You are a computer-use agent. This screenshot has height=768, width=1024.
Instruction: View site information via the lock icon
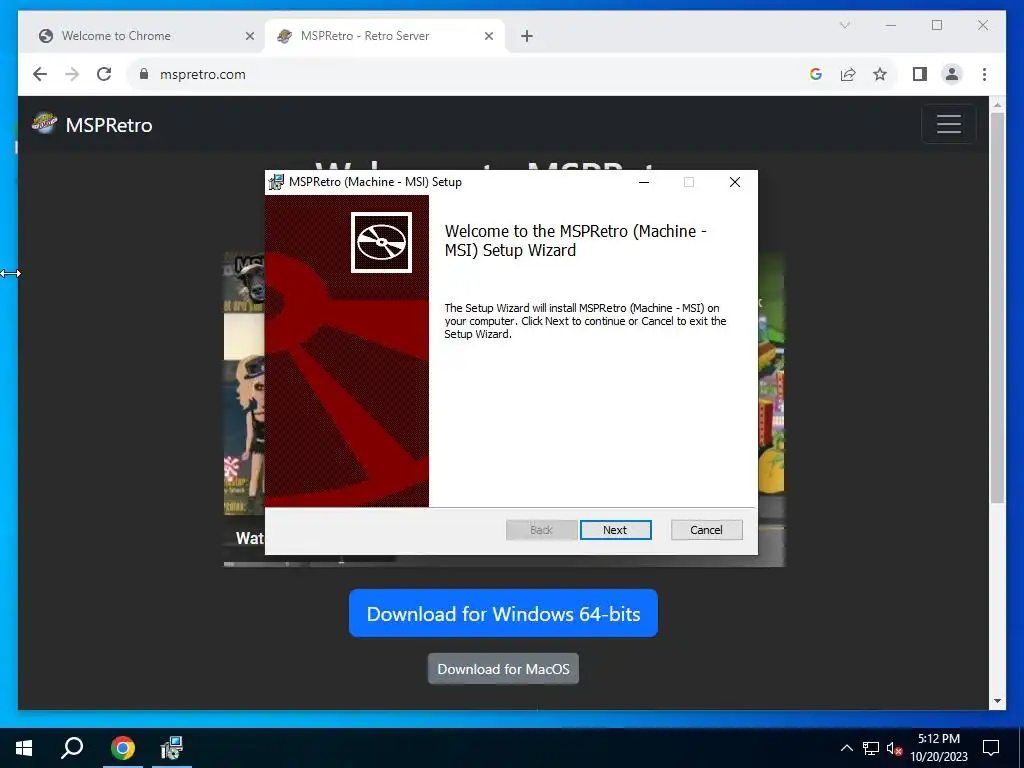(x=144, y=74)
